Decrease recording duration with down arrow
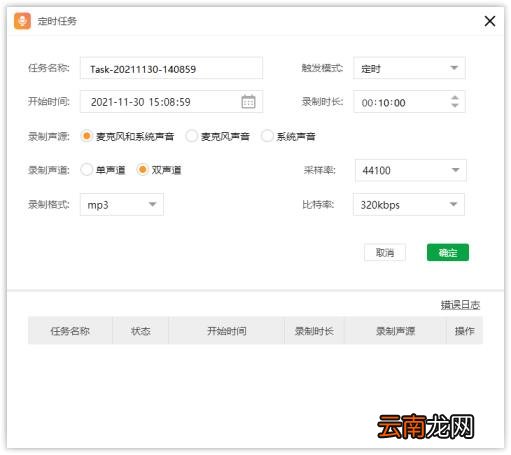 pos(455,105)
